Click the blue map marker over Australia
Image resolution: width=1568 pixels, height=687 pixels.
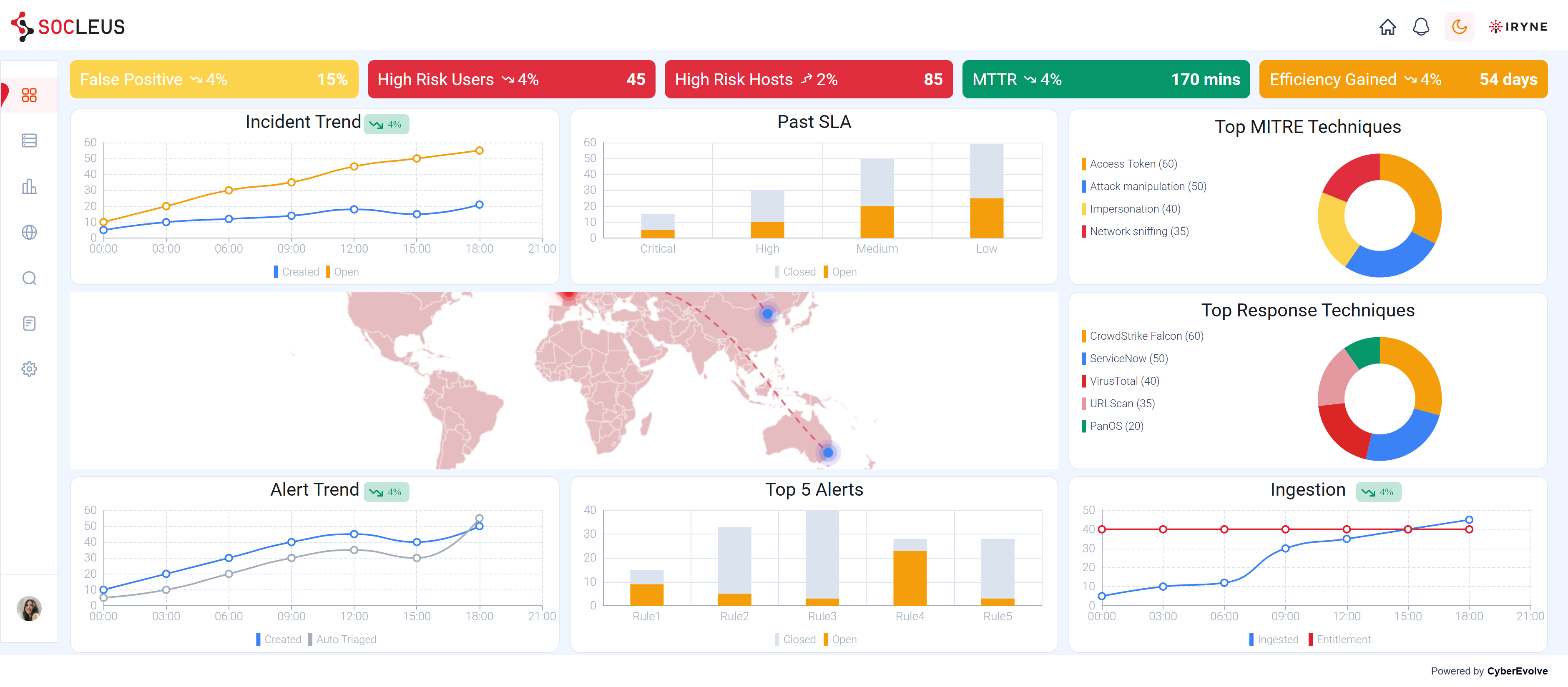(x=828, y=453)
